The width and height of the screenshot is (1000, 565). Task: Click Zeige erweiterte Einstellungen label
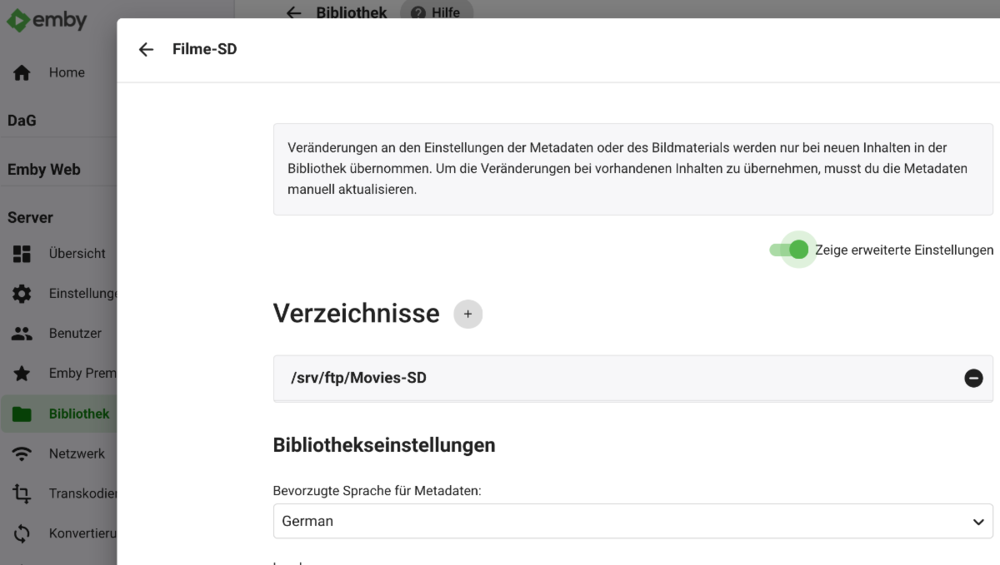904,250
